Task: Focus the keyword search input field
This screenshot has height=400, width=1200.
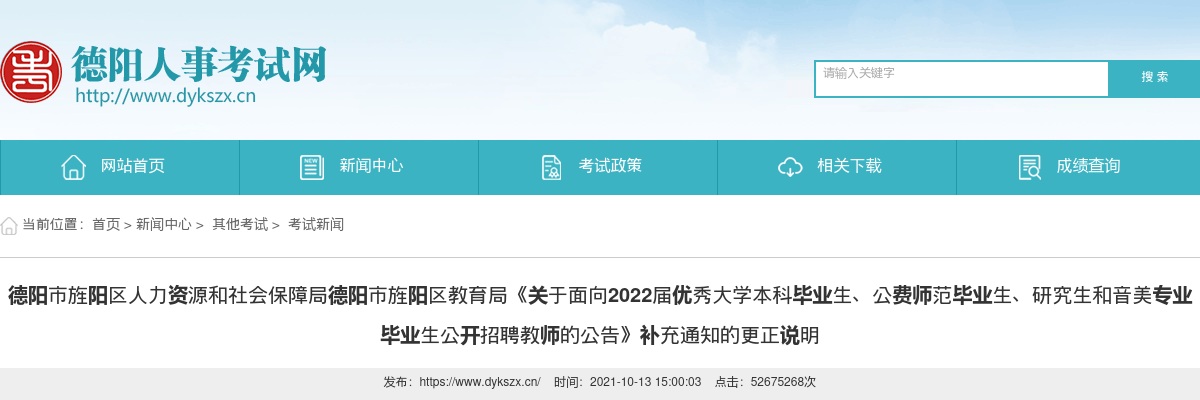Action: (x=962, y=79)
